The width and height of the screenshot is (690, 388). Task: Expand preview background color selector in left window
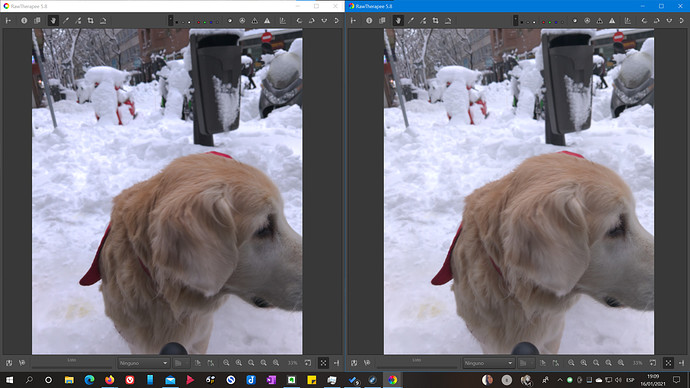point(170,21)
